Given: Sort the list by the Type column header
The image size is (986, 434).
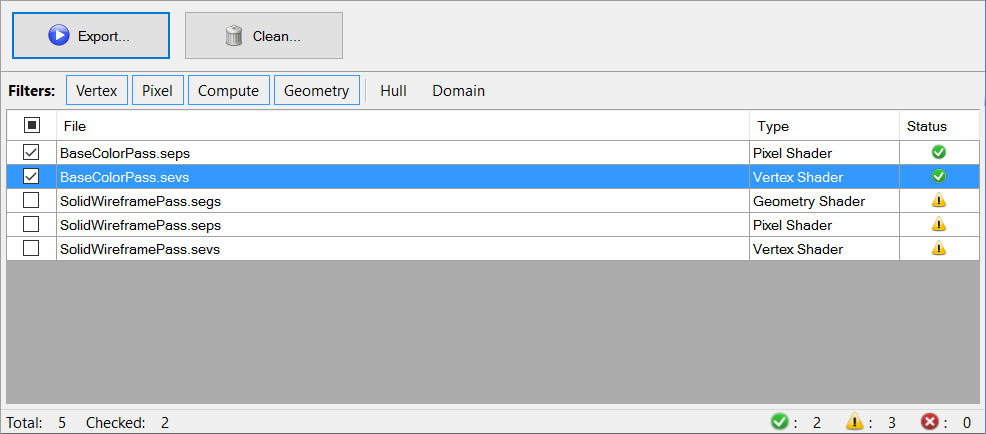Looking at the screenshot, I should coord(824,126).
